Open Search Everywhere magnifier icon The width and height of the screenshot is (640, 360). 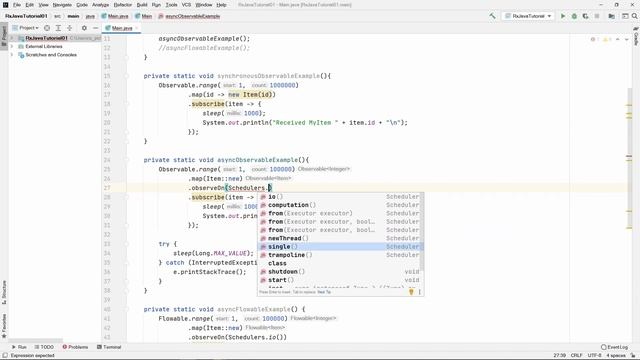coord(635,16)
